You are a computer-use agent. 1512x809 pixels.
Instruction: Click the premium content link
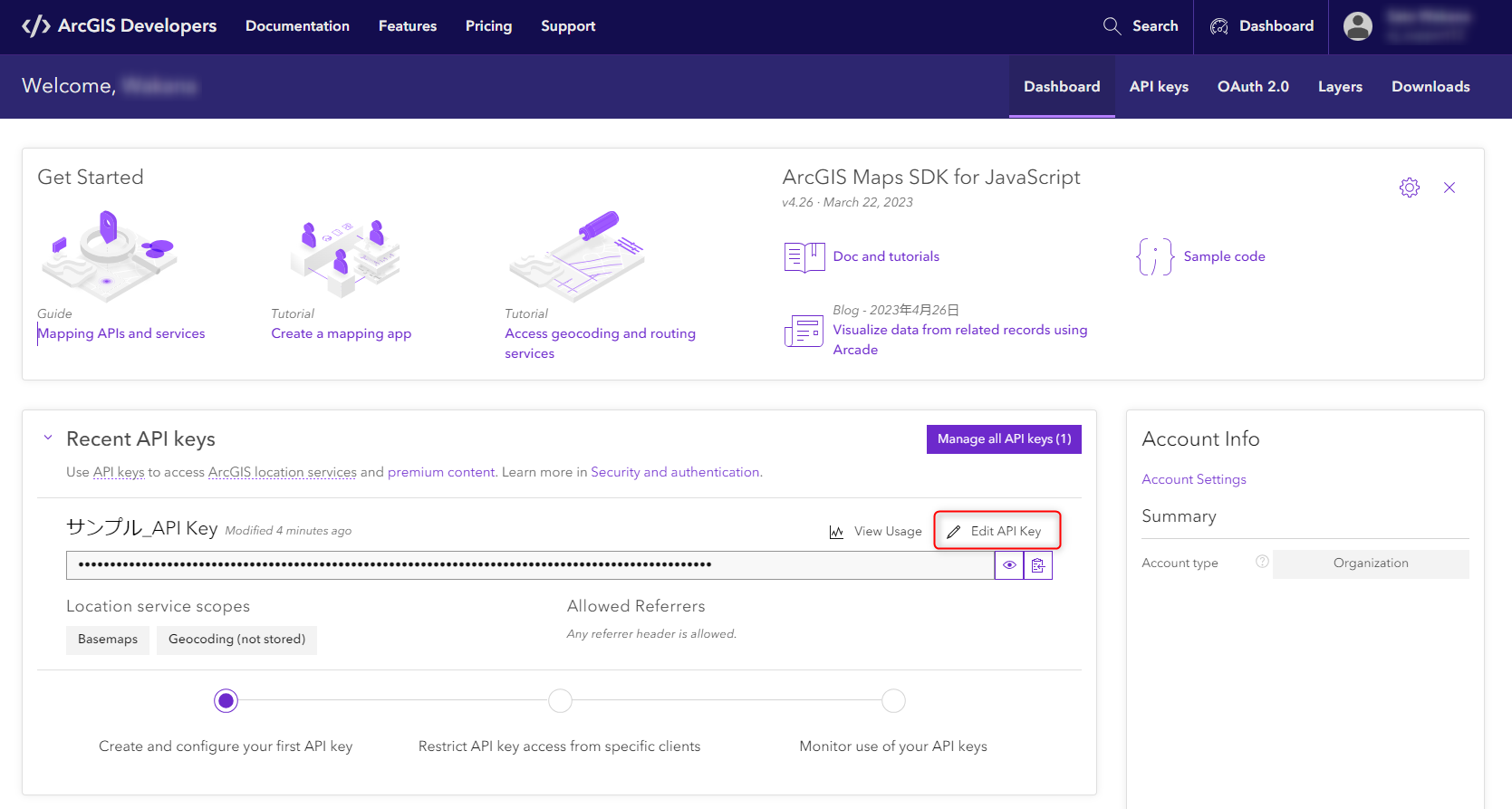point(441,472)
